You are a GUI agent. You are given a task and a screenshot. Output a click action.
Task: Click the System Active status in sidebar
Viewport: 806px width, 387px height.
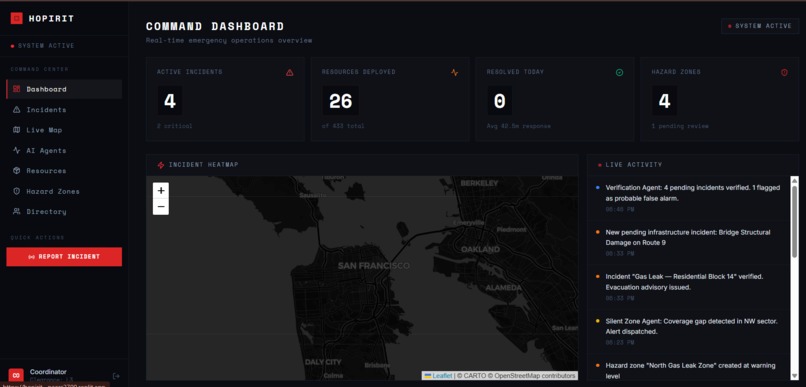(43, 46)
